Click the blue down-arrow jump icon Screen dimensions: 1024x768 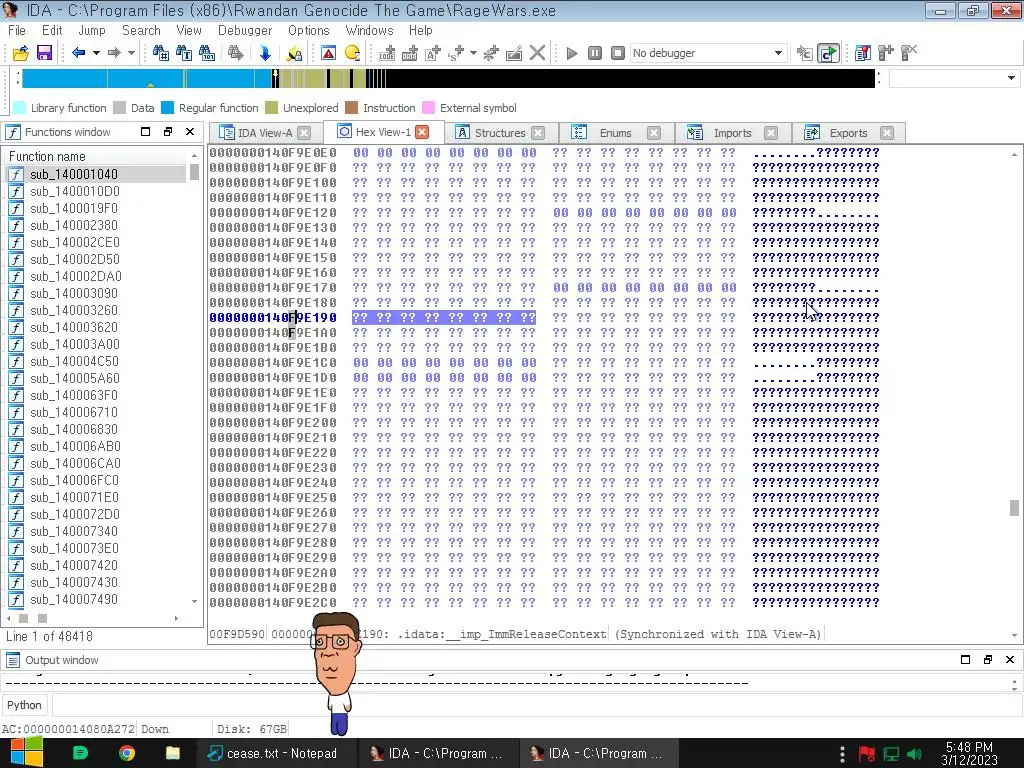[264, 53]
